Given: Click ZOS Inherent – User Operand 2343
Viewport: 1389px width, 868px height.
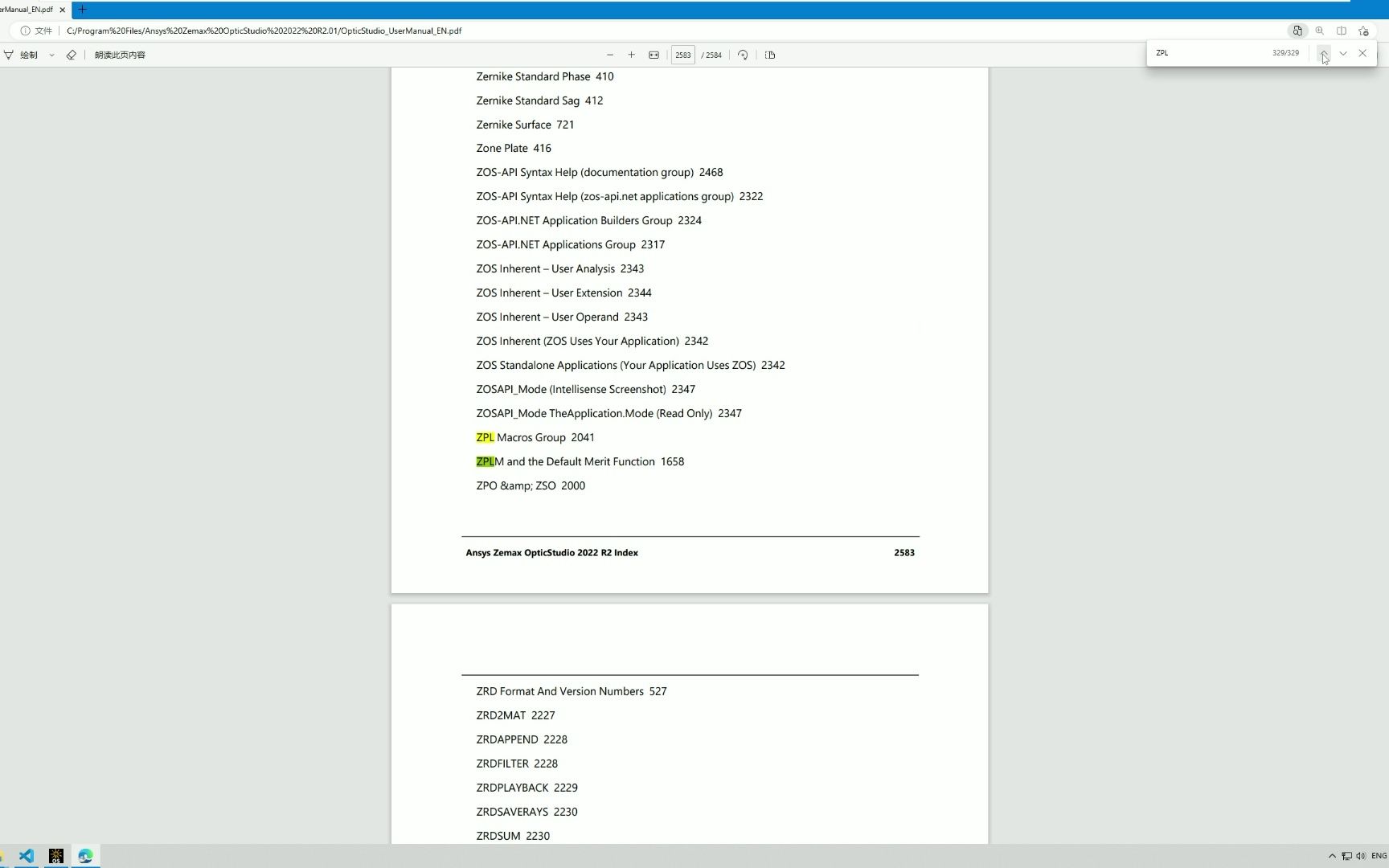Looking at the screenshot, I should tap(562, 317).
